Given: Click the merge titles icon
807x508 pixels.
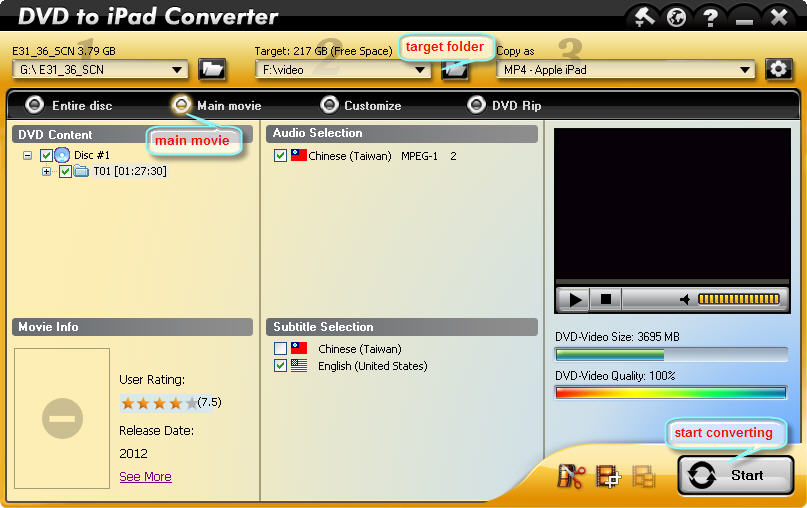Looking at the screenshot, I should pyautogui.click(x=643, y=476).
